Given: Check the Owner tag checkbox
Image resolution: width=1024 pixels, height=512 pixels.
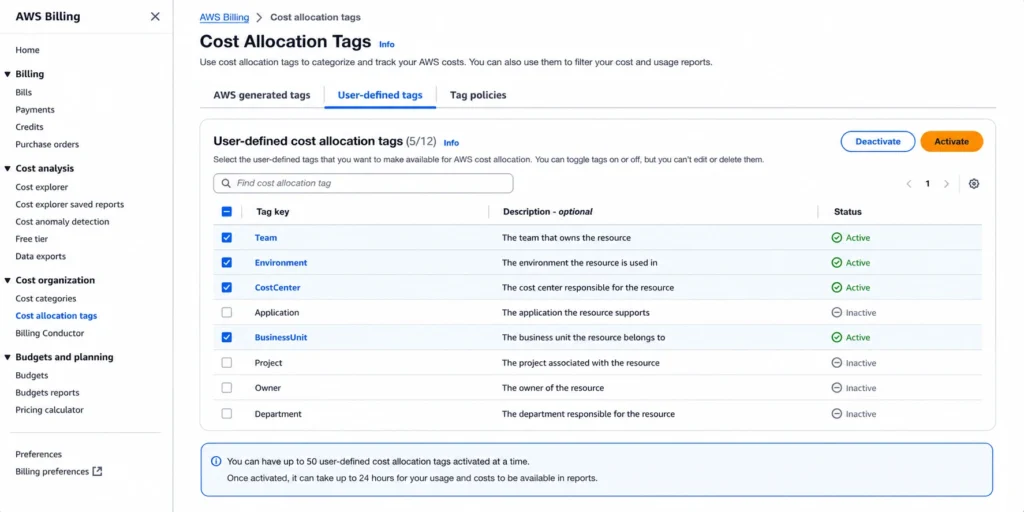Looking at the screenshot, I should tap(227, 388).
